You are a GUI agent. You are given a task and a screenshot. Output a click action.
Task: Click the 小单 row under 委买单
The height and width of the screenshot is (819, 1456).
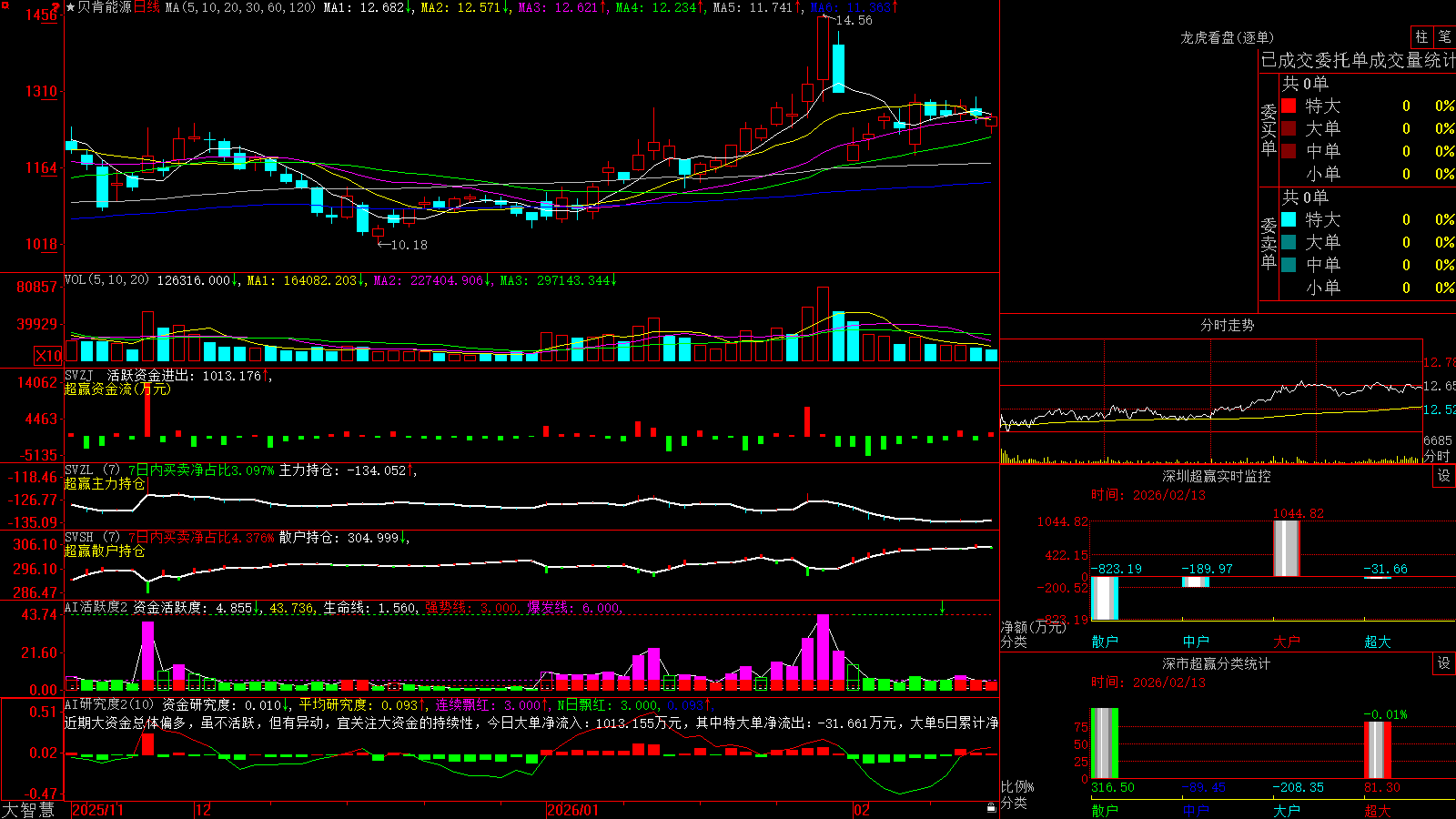[x=1368, y=174]
